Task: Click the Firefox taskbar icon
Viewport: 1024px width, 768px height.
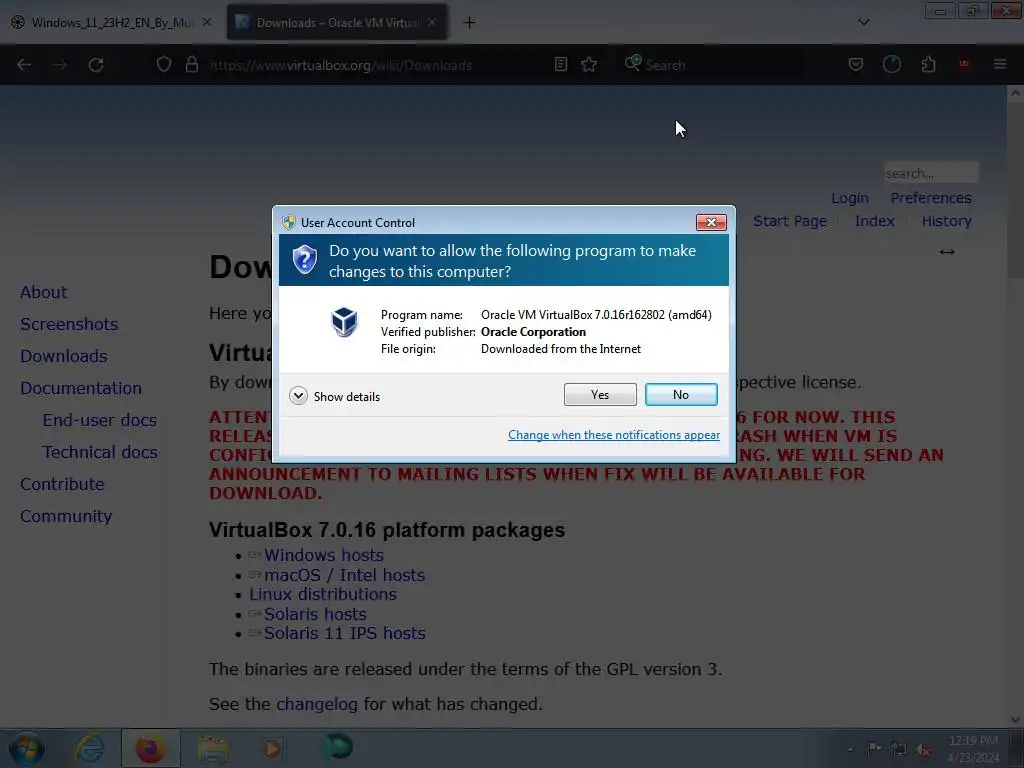Action: click(x=150, y=748)
